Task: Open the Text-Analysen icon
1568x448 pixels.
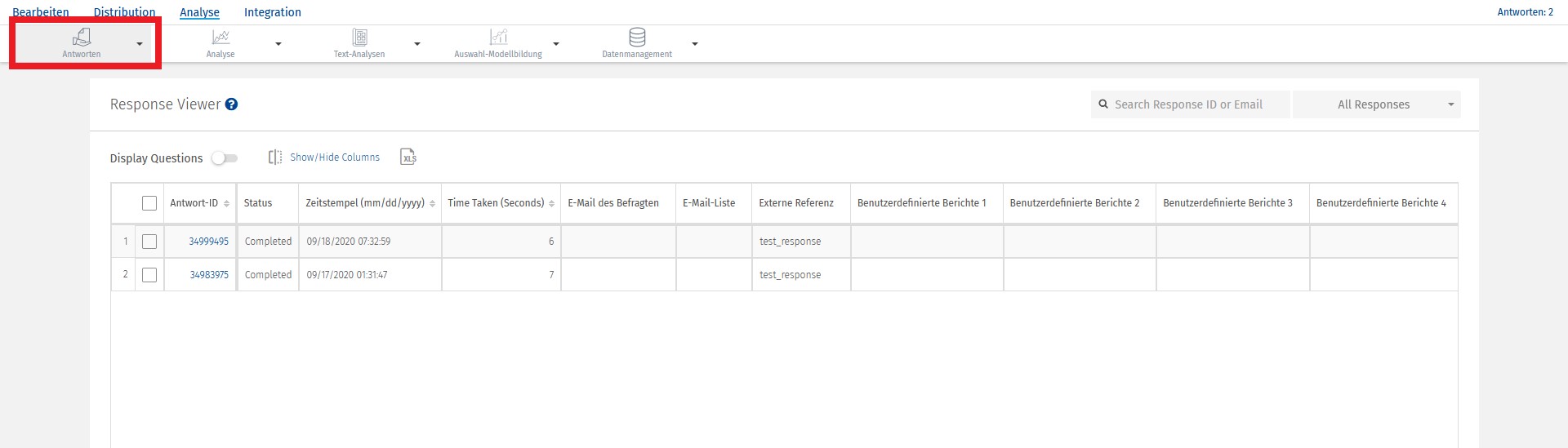Action: click(359, 38)
